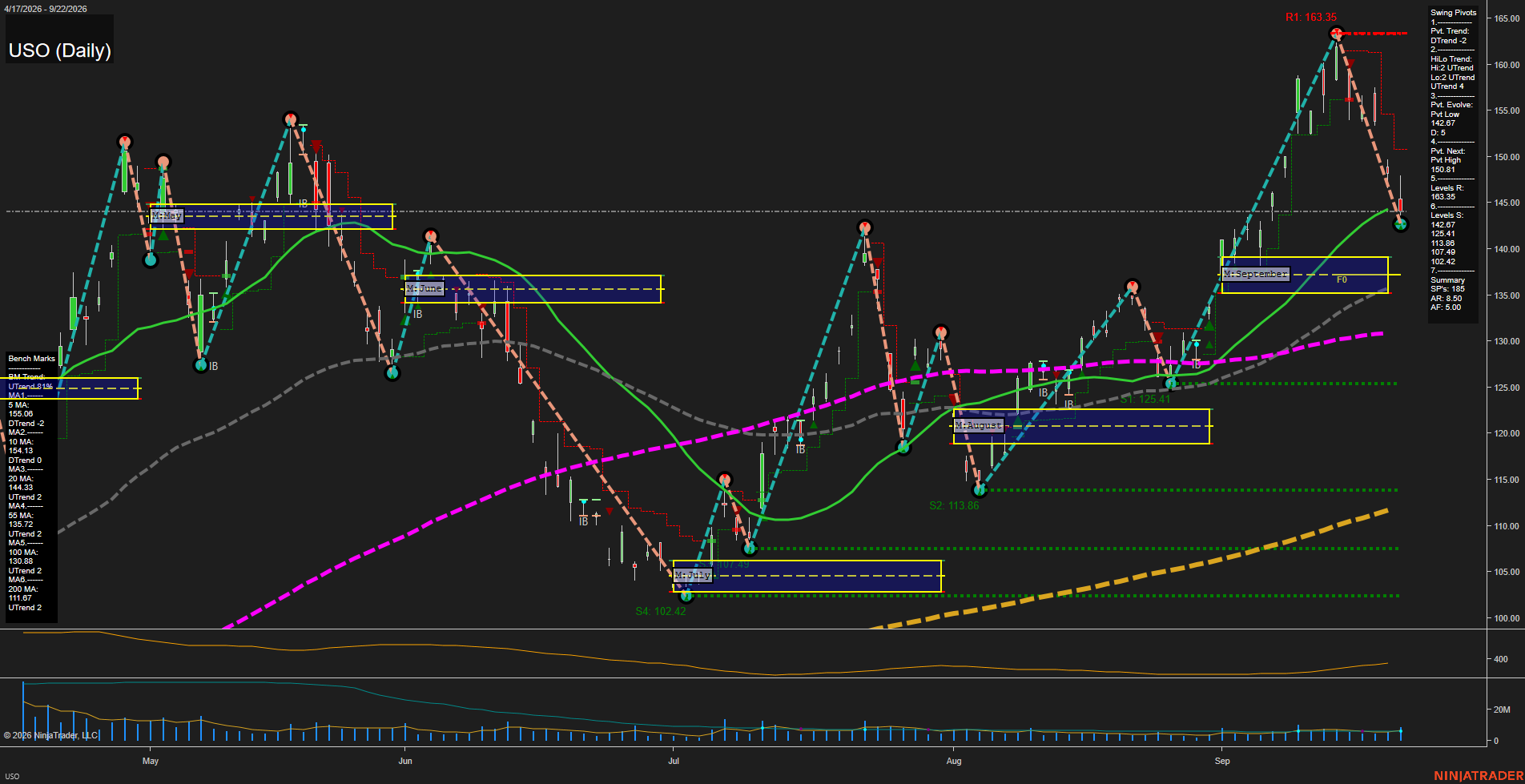Viewport: 1525px width, 784px height.
Task: Click the "USO (Daily)" chart title
Action: coord(60,50)
